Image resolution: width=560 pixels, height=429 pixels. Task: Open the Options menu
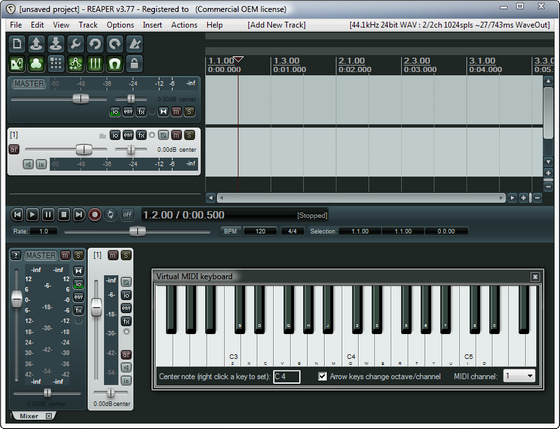120,25
